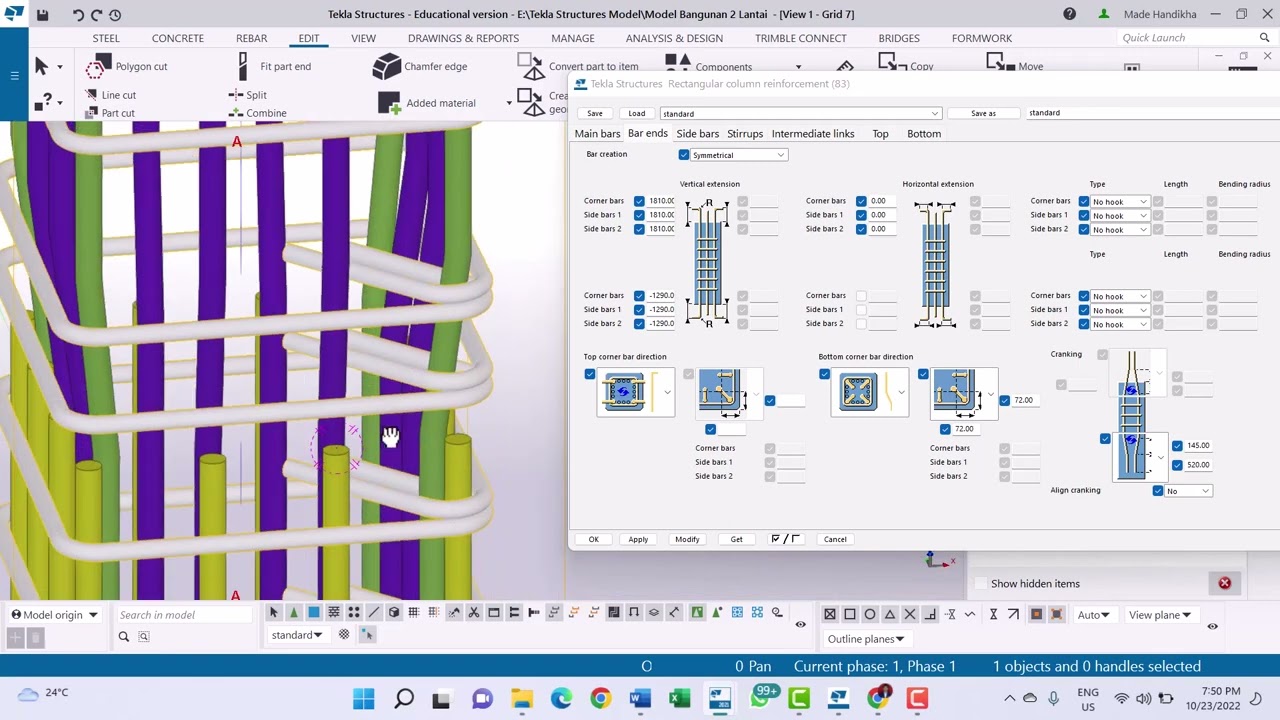Open the undo history clock icon
1280x720 pixels.
(115, 15)
